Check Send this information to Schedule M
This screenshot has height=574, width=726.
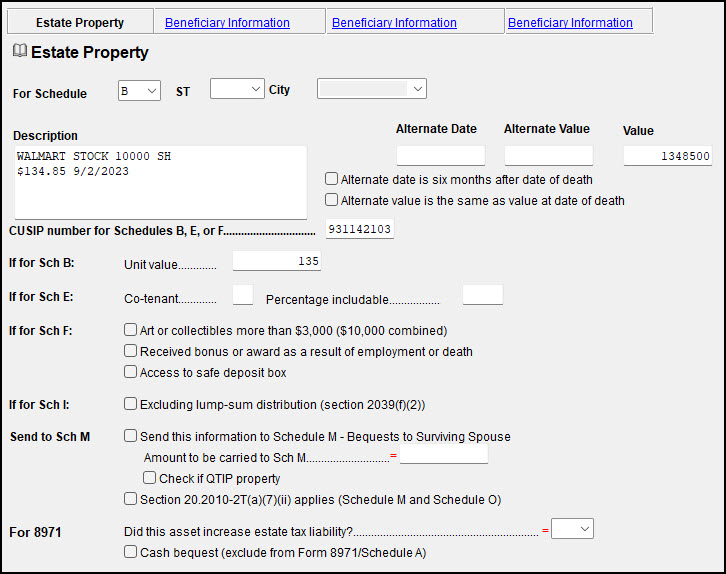point(131,436)
